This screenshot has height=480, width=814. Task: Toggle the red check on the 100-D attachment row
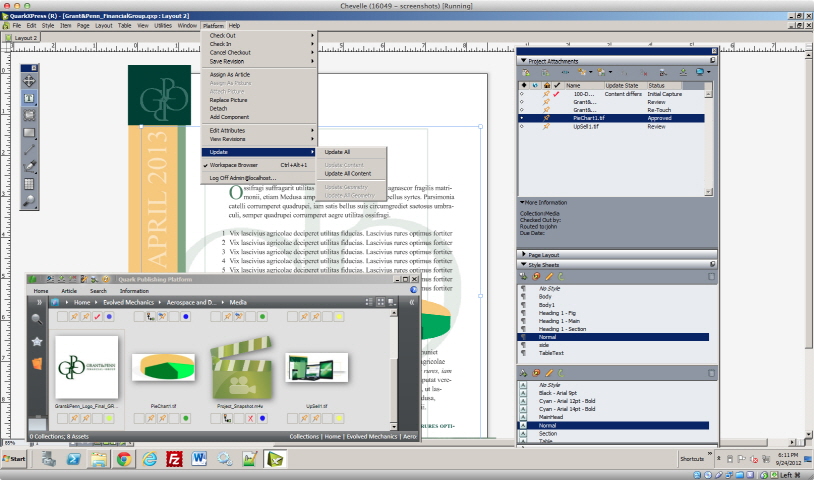(x=557, y=94)
